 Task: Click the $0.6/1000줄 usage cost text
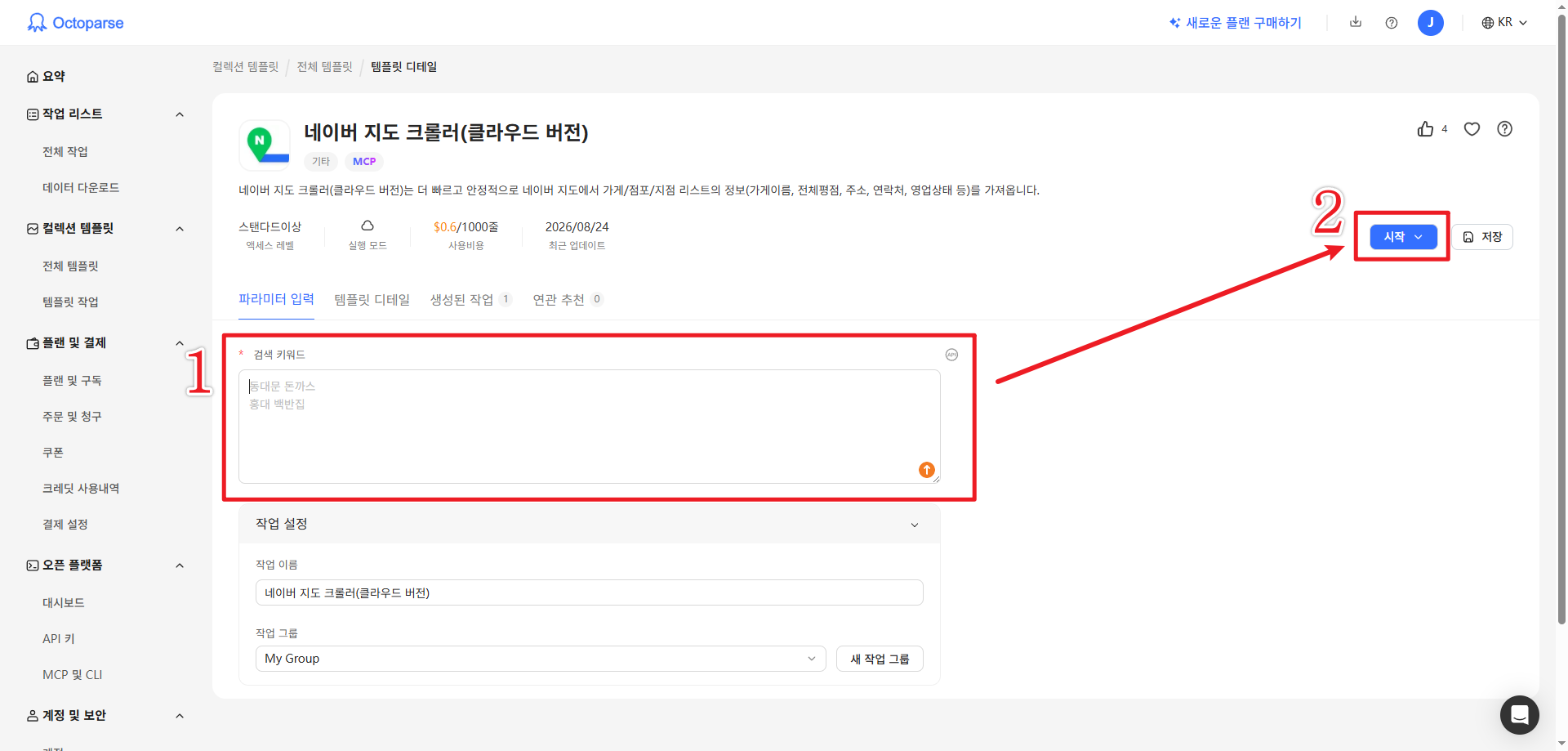tap(465, 227)
